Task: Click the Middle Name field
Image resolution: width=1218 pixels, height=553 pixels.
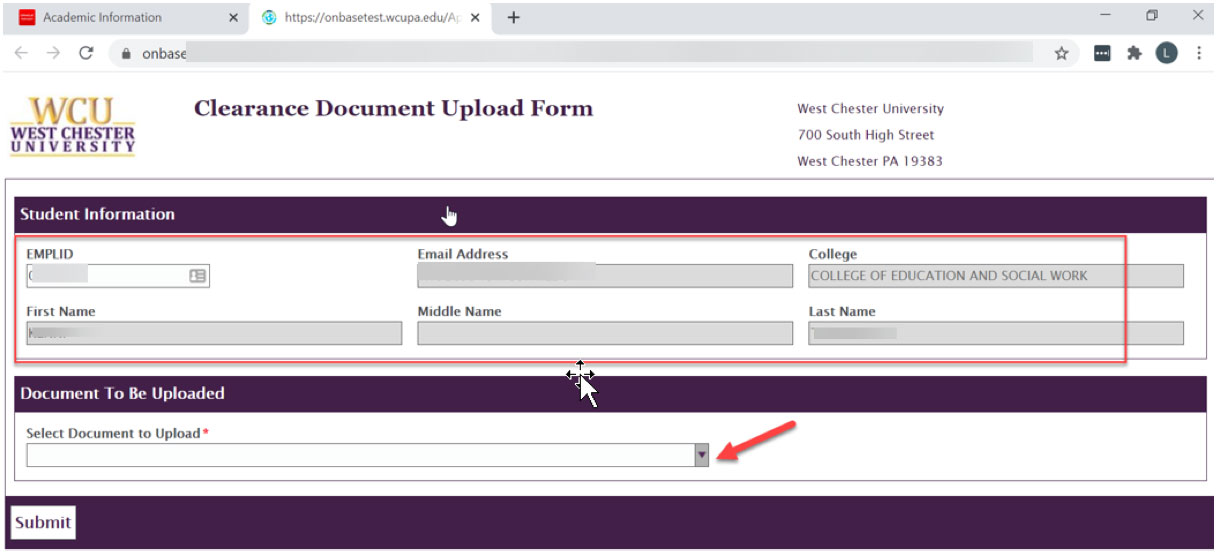Action: (604, 333)
